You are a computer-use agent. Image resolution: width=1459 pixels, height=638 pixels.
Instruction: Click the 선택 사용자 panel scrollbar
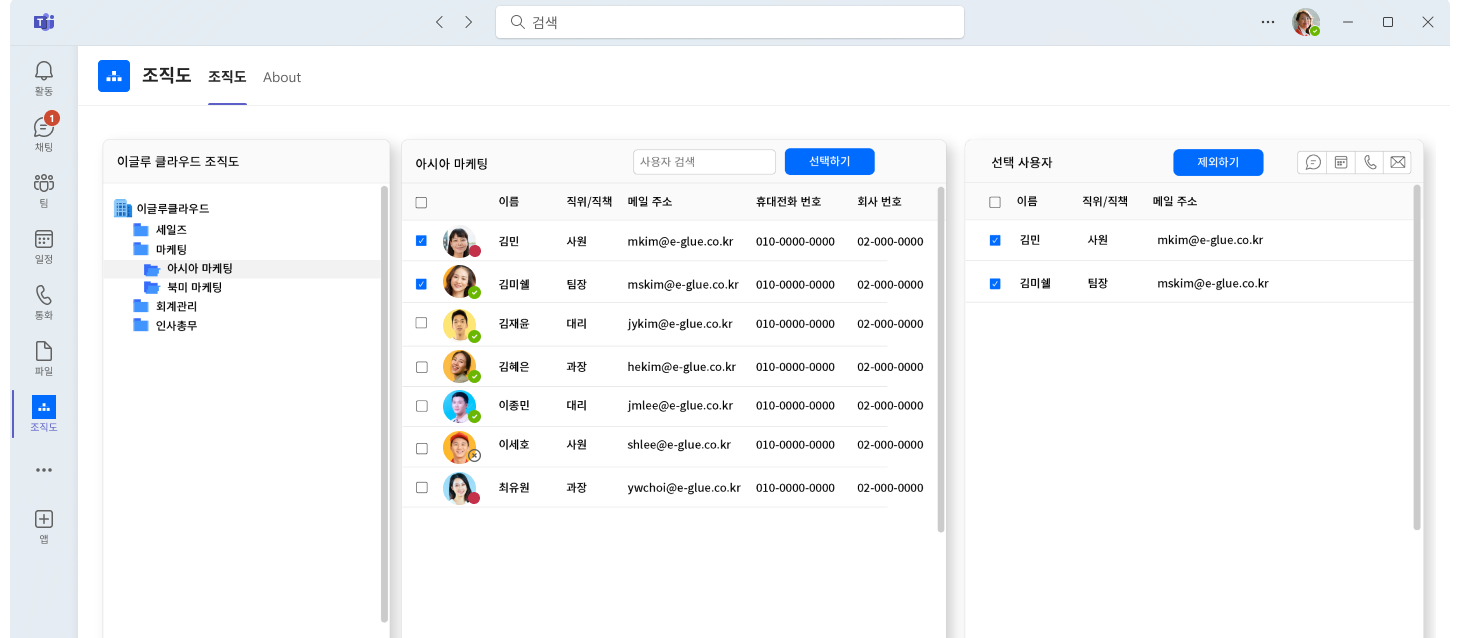click(1416, 357)
